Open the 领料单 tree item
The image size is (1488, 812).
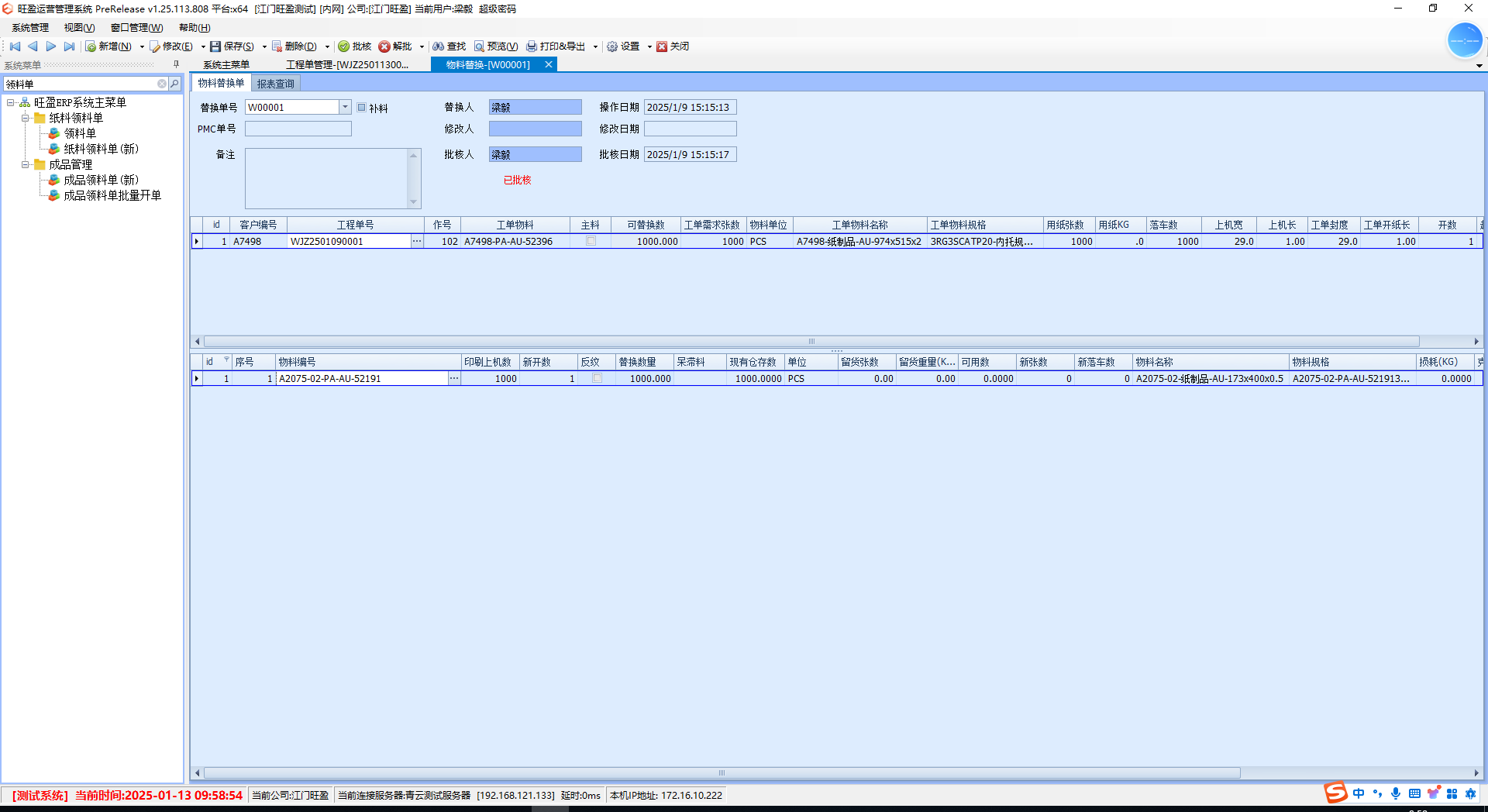click(80, 133)
